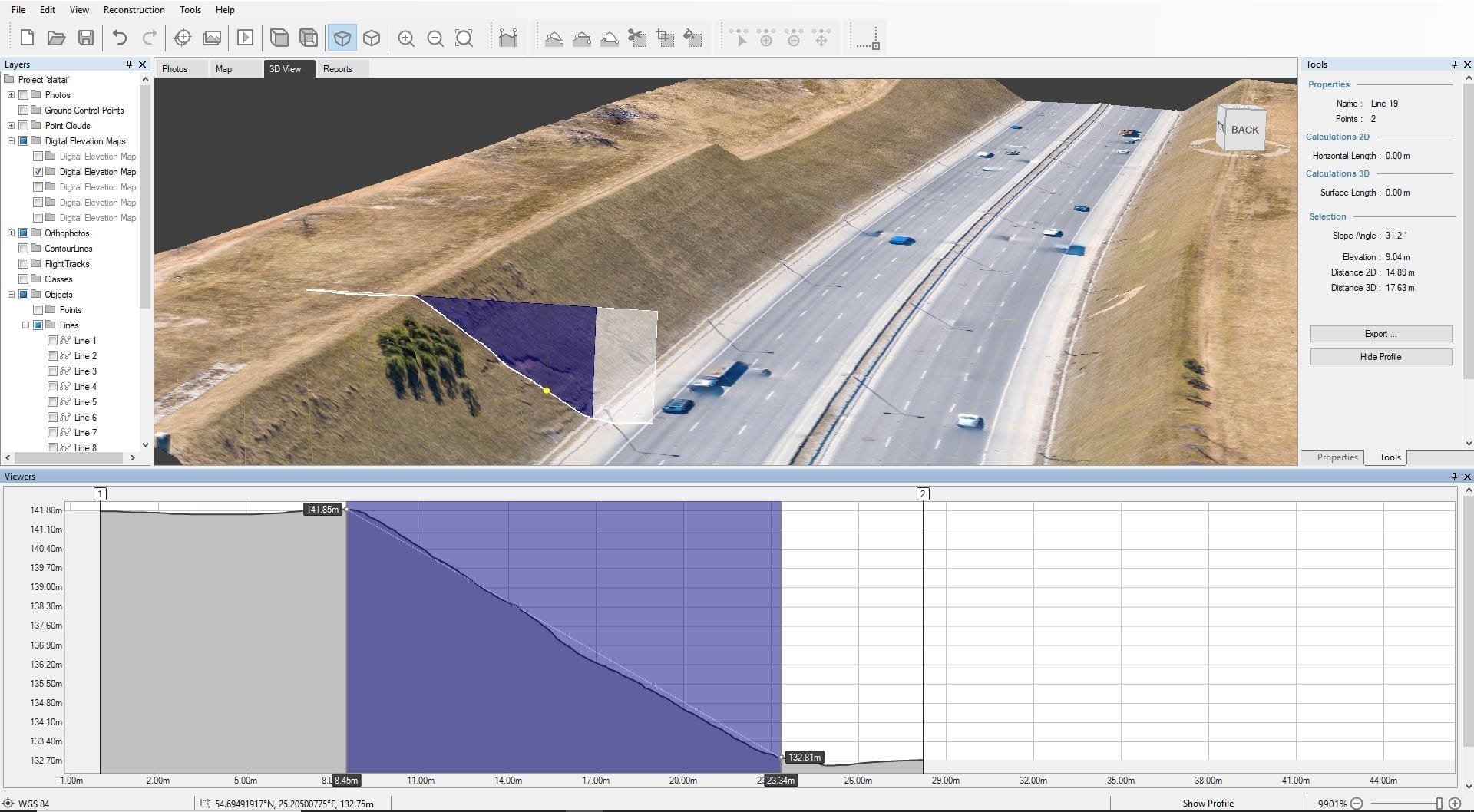Click the New project document icon
The width and height of the screenshot is (1474, 812).
pos(27,38)
